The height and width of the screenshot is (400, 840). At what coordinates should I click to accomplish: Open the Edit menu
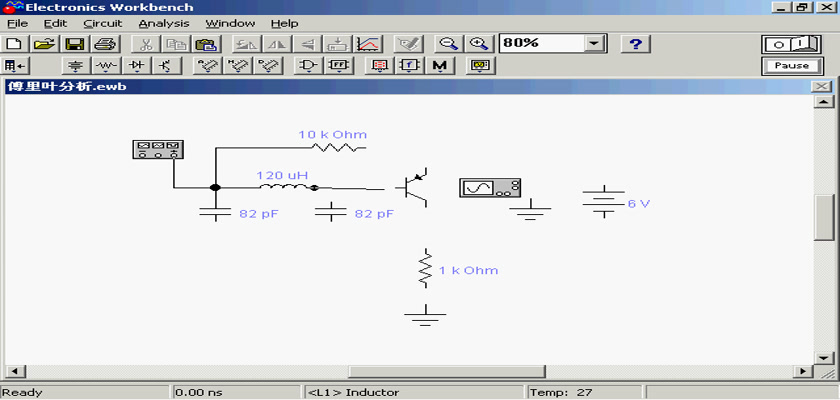pyautogui.click(x=56, y=24)
